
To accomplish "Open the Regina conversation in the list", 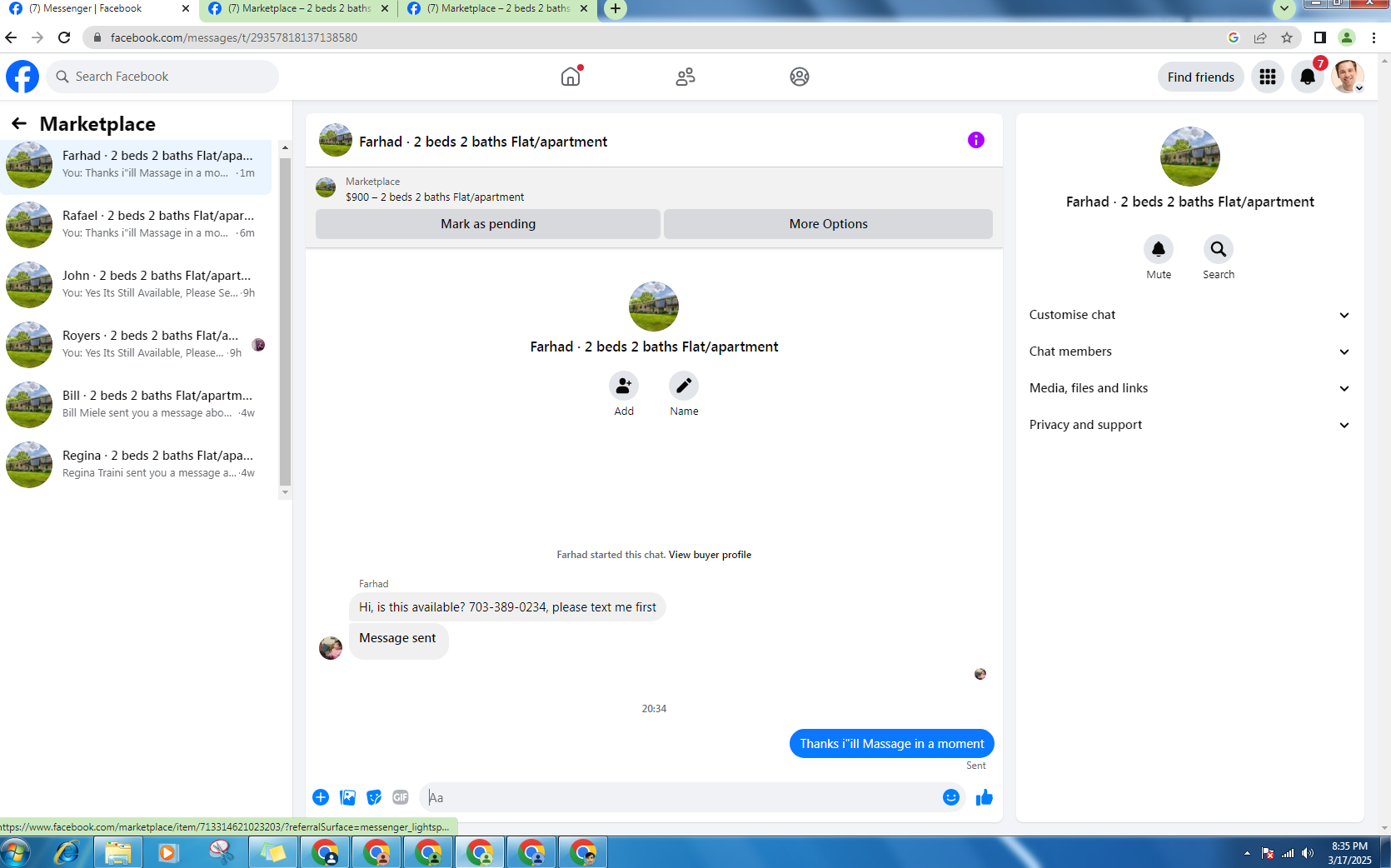I will [x=137, y=465].
